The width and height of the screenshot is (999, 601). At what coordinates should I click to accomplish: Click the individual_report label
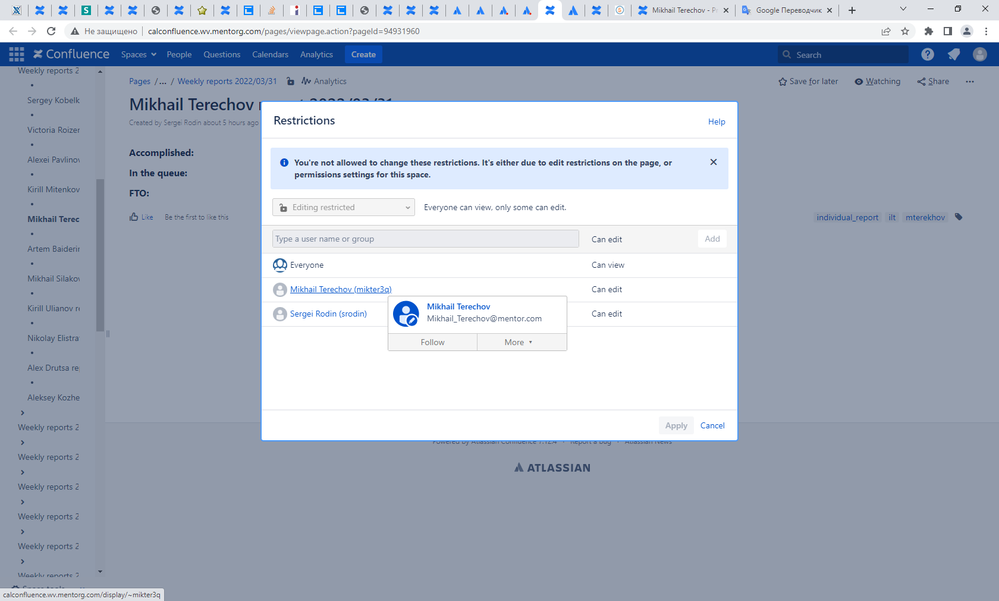pos(847,217)
